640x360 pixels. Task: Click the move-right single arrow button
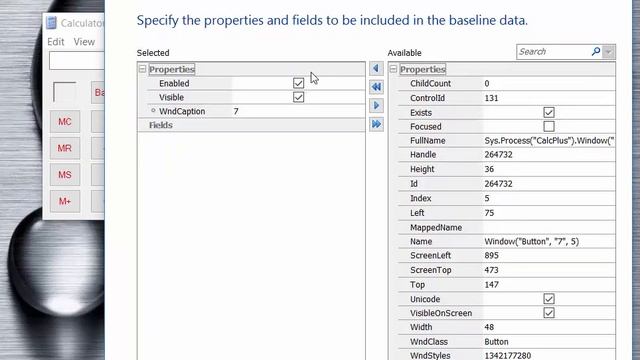(x=376, y=105)
